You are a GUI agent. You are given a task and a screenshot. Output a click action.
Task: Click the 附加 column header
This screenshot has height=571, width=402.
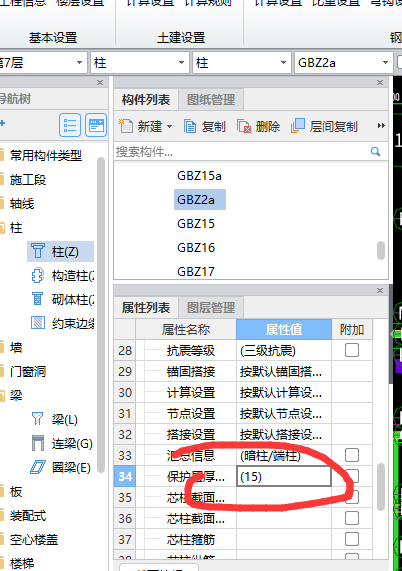tap(352, 330)
